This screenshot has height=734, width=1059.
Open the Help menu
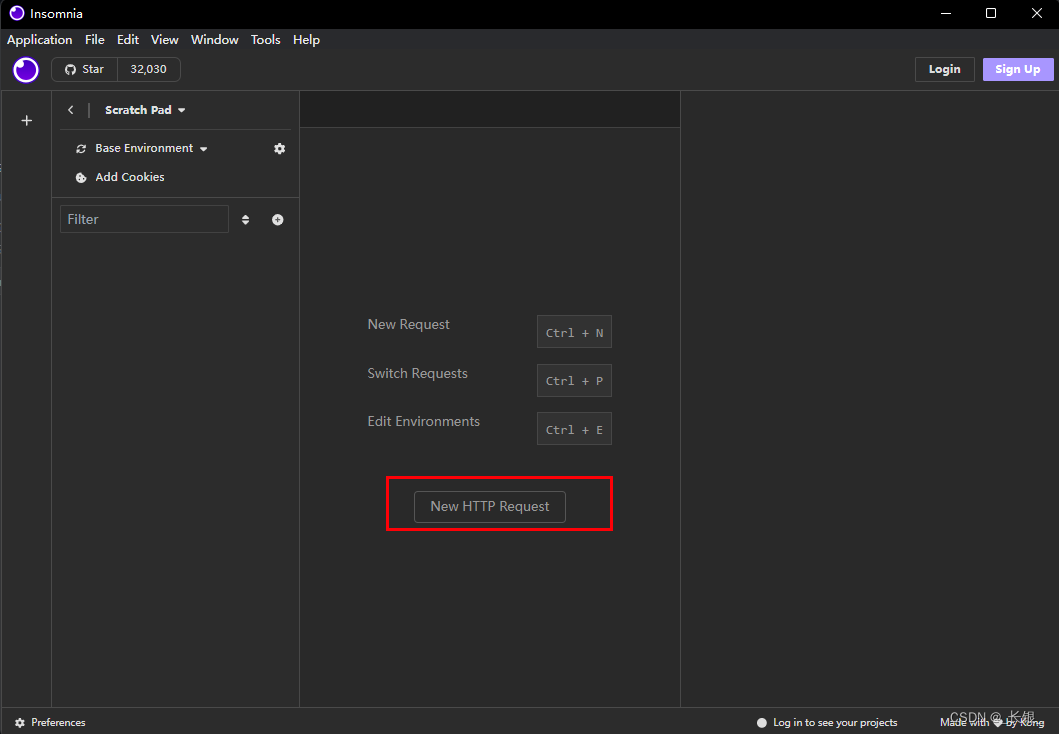306,40
